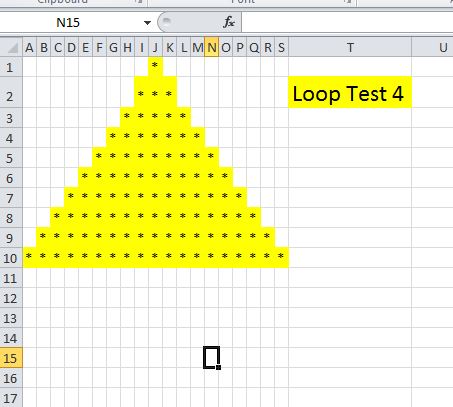The height and width of the screenshot is (407, 453).
Task: Select column U header
Action: (432, 48)
